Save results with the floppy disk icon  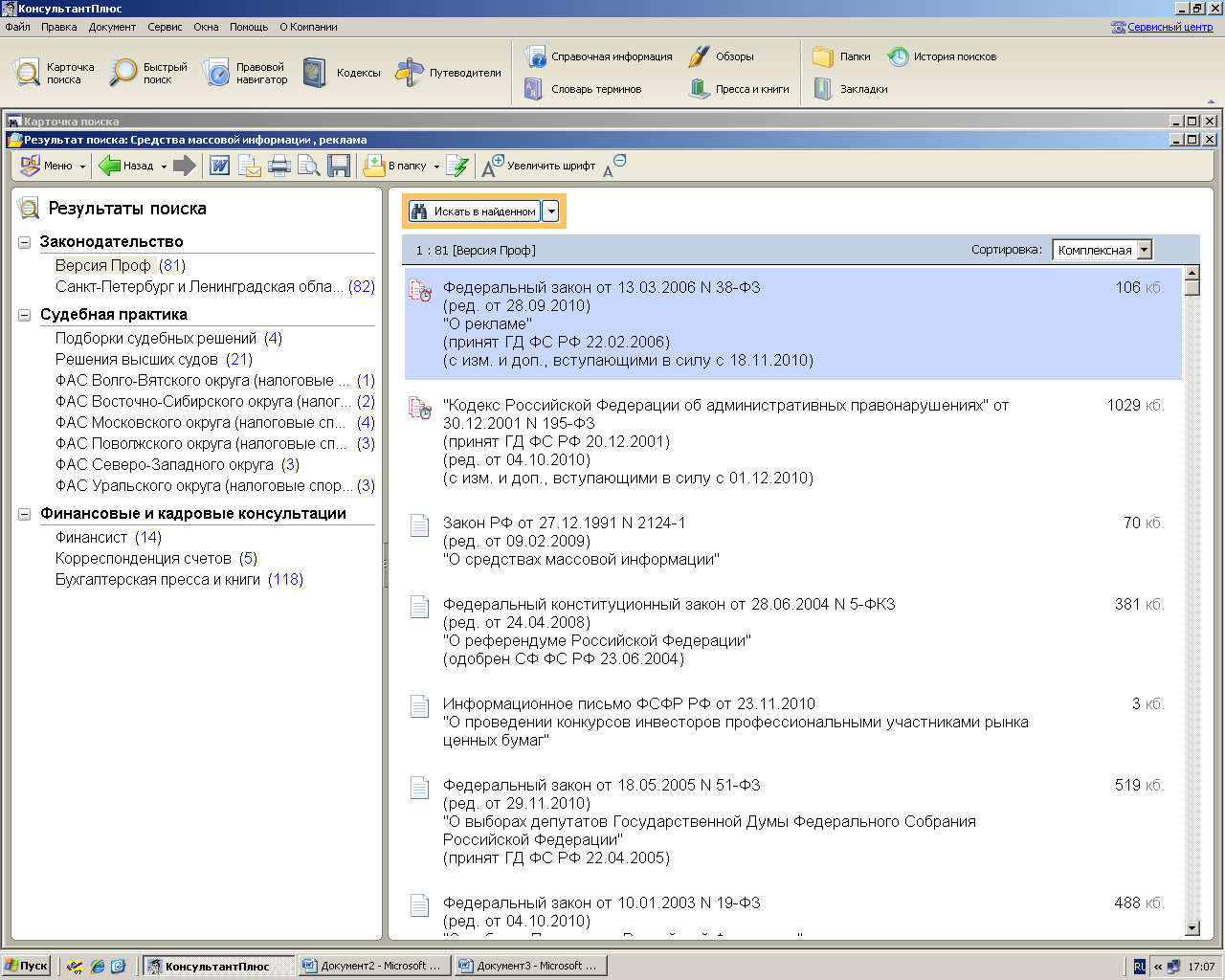[x=339, y=166]
